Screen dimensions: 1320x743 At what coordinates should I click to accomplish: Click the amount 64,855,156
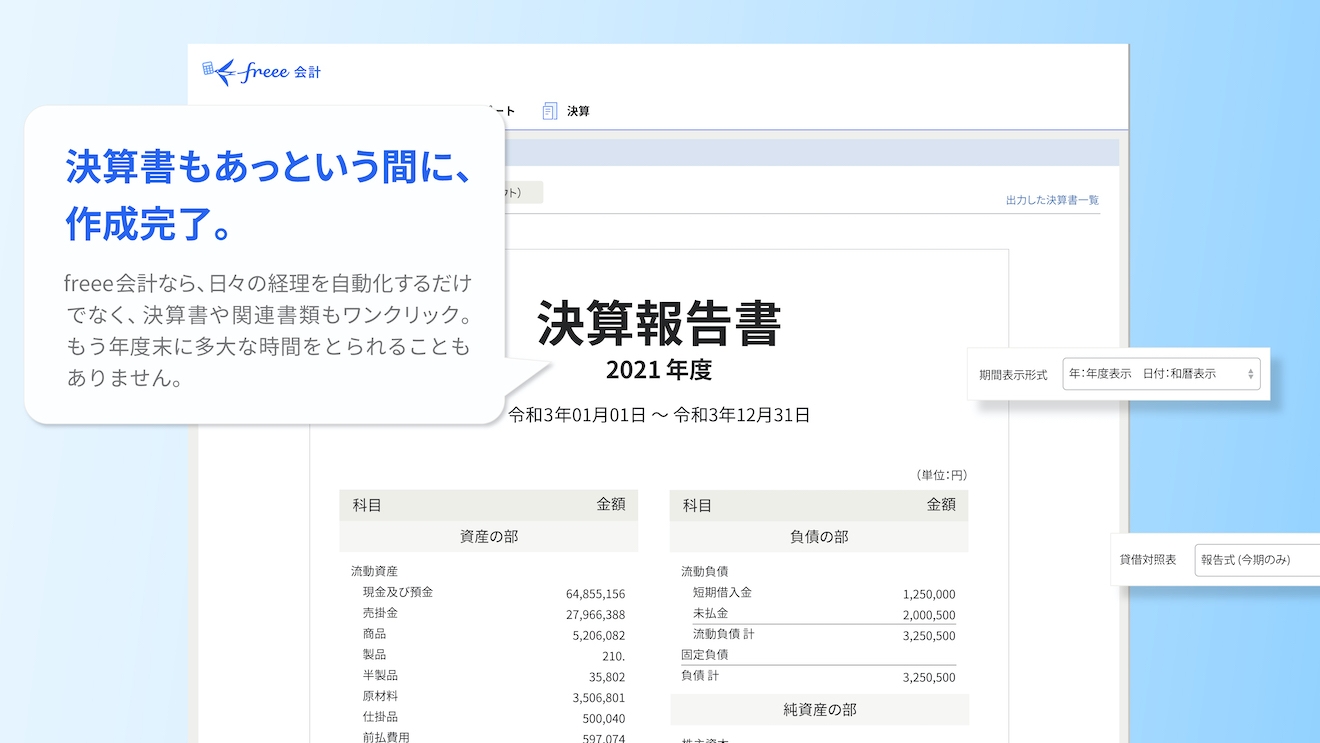(595, 594)
